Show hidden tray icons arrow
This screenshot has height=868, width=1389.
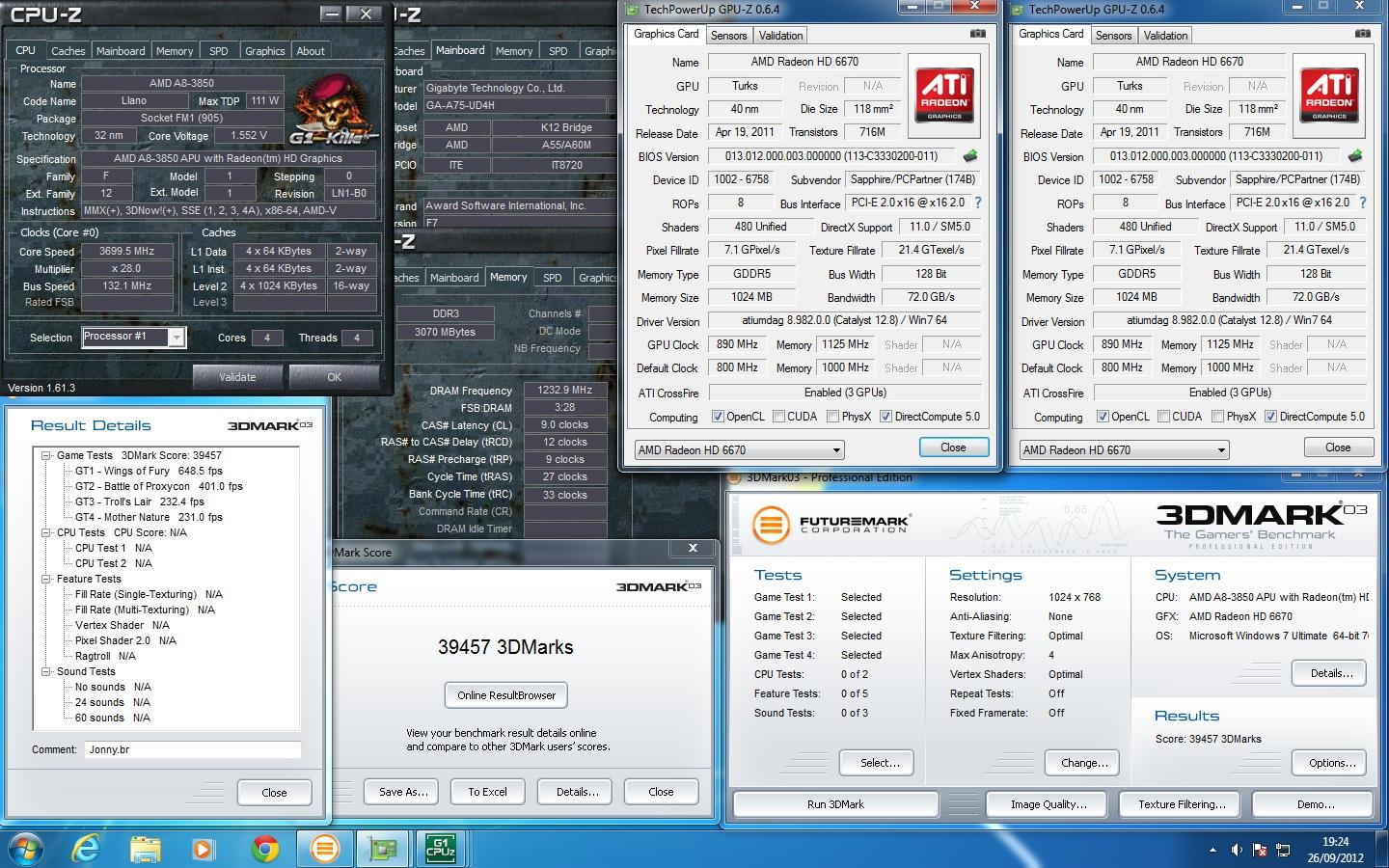[x=1212, y=850]
